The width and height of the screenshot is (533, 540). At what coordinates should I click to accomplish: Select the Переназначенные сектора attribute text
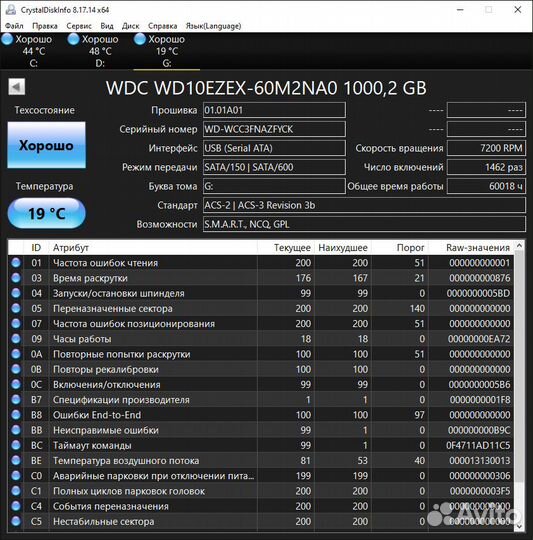click(x=113, y=308)
